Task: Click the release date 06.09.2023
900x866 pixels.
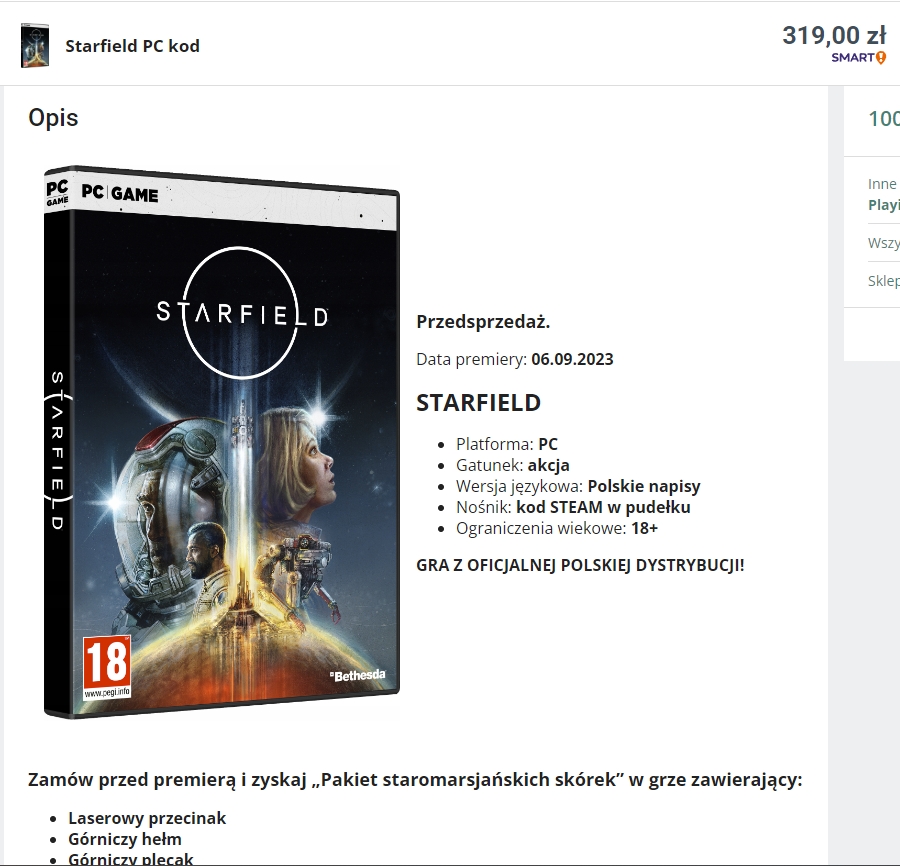Action: pos(572,359)
